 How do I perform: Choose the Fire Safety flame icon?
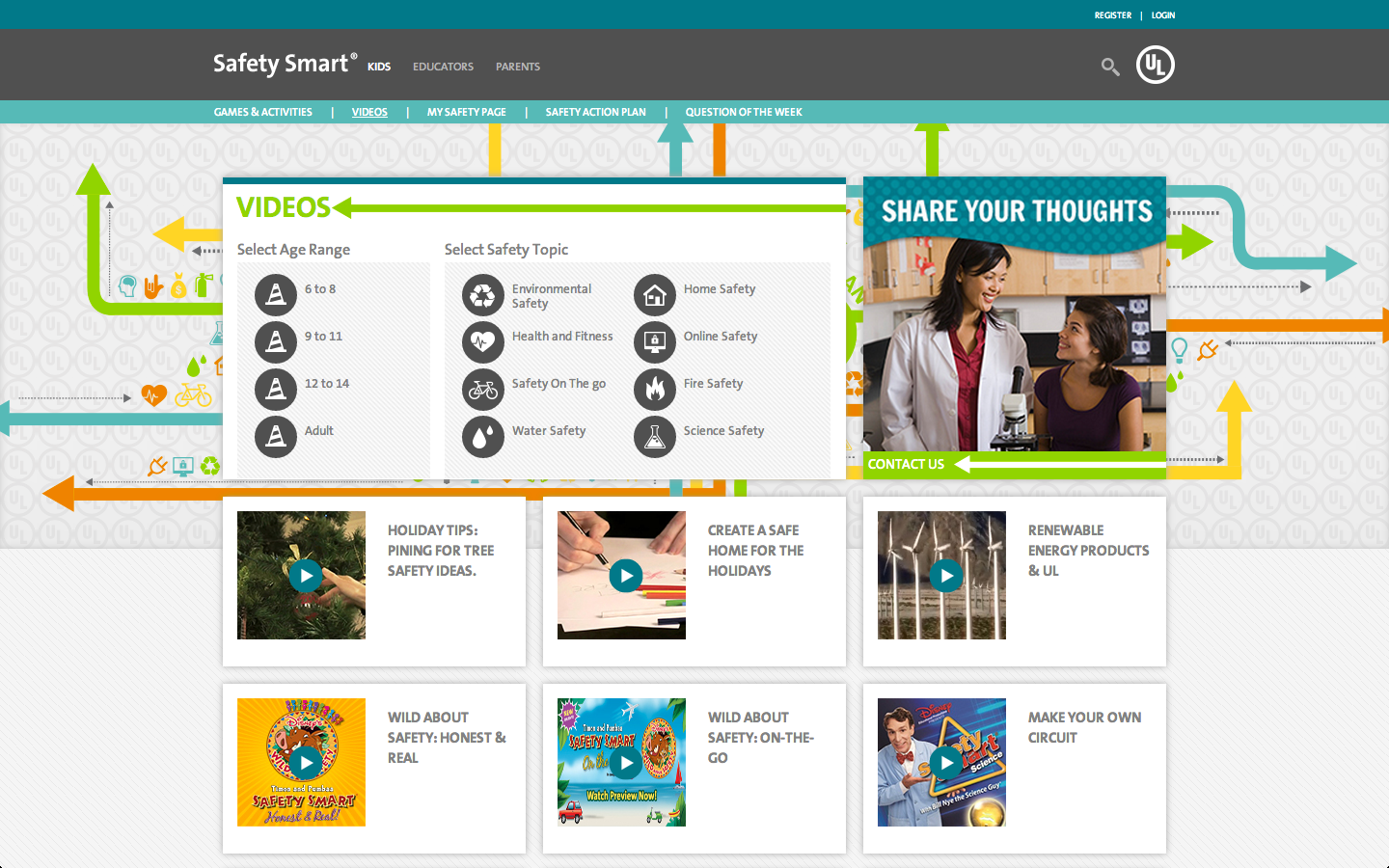click(655, 390)
